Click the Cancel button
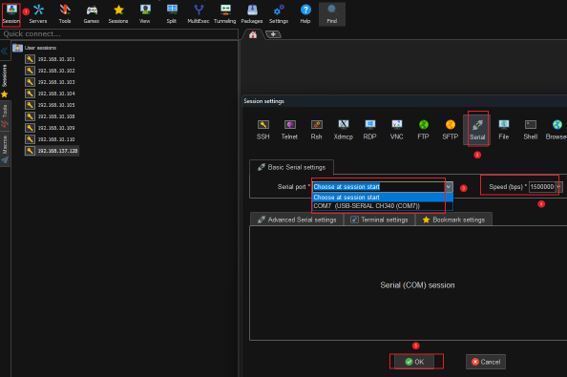Viewport: 567px width, 377px height. [486, 362]
